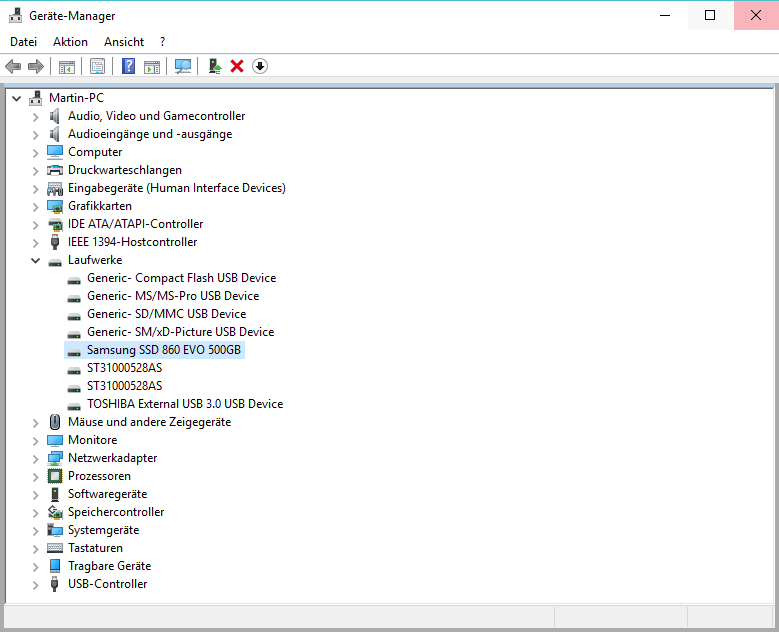Select the Tastaturen label
The height and width of the screenshot is (632, 779).
(95, 548)
